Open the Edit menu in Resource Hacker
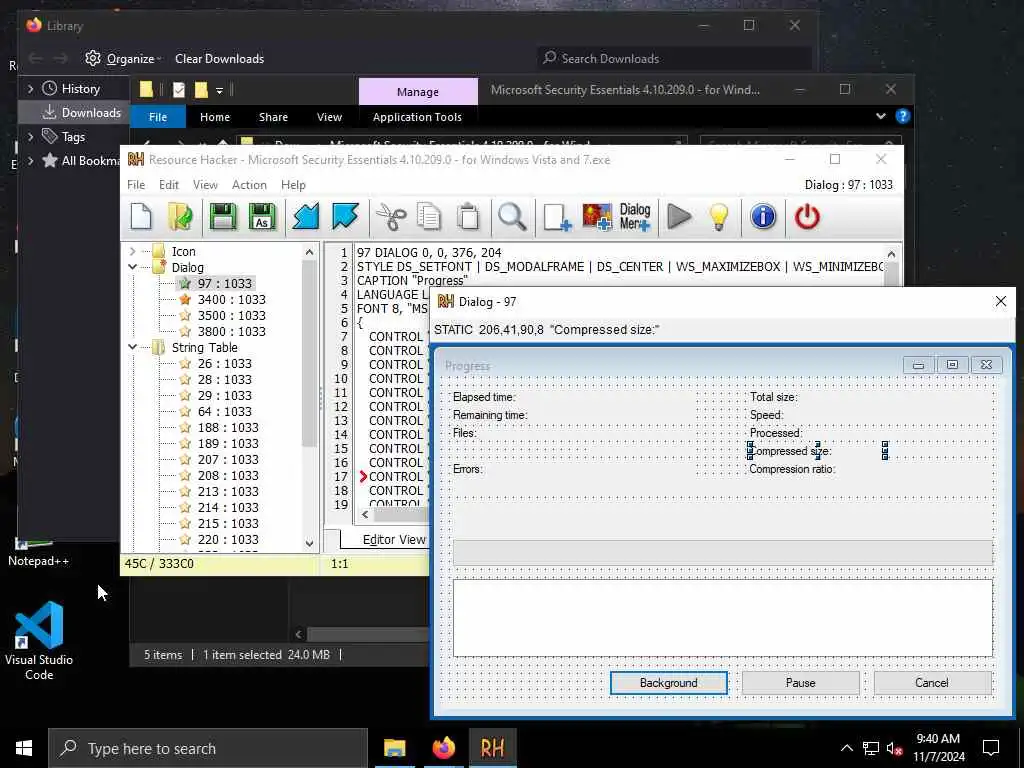Image resolution: width=1024 pixels, height=768 pixels. tap(168, 185)
